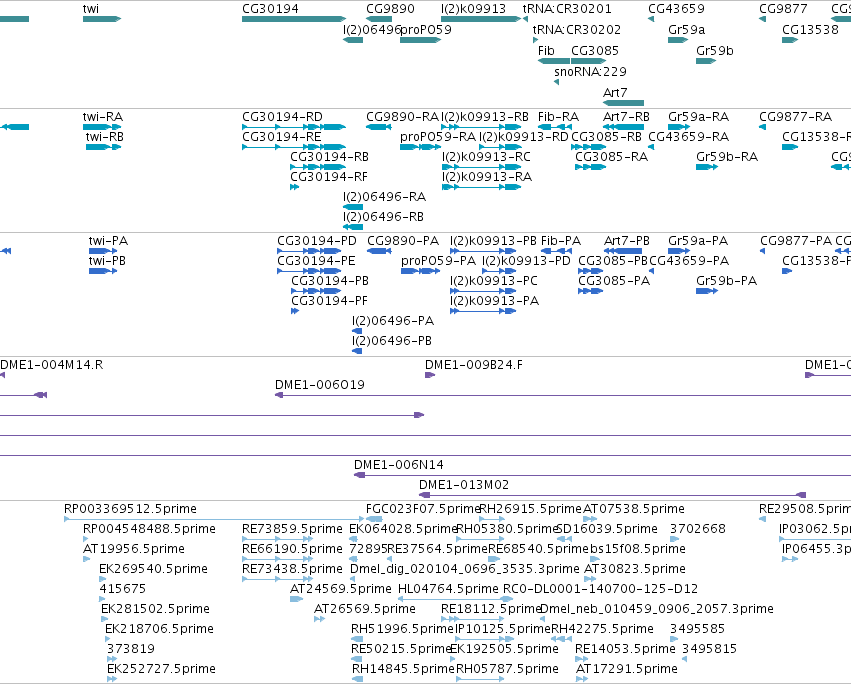The height and width of the screenshot is (684, 851).
Task: Select the twi gene arrow glyph
Action: pyautogui.click(x=102, y=19)
